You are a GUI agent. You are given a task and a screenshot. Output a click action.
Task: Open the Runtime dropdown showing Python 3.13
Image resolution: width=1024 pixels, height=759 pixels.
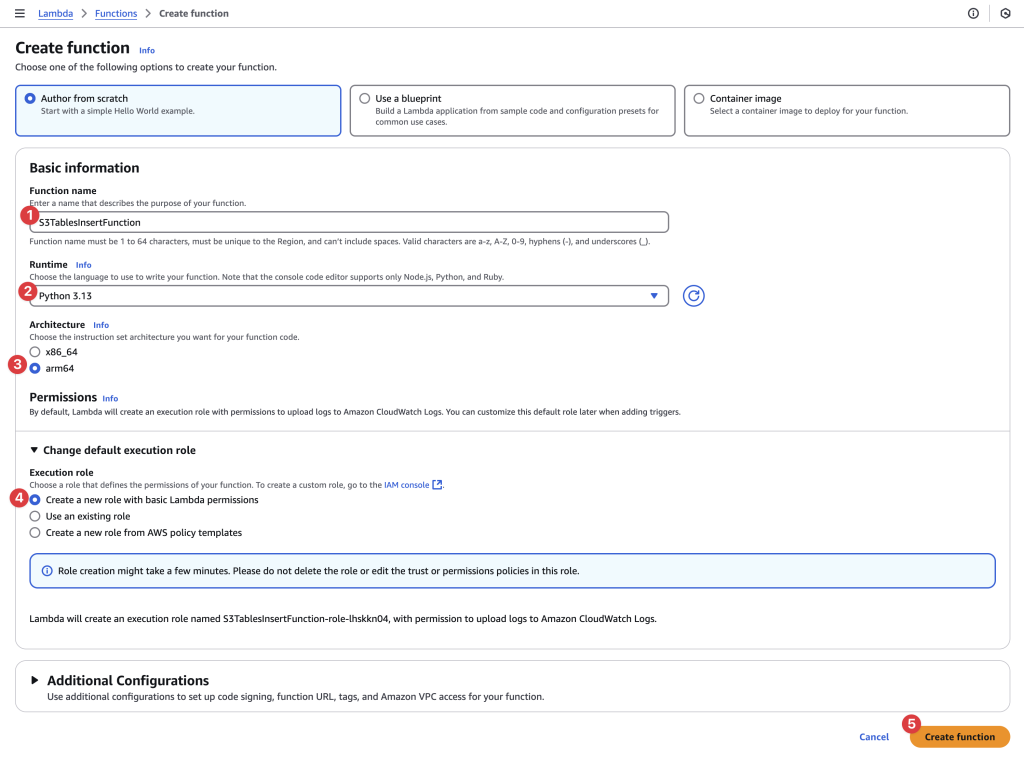click(349, 296)
